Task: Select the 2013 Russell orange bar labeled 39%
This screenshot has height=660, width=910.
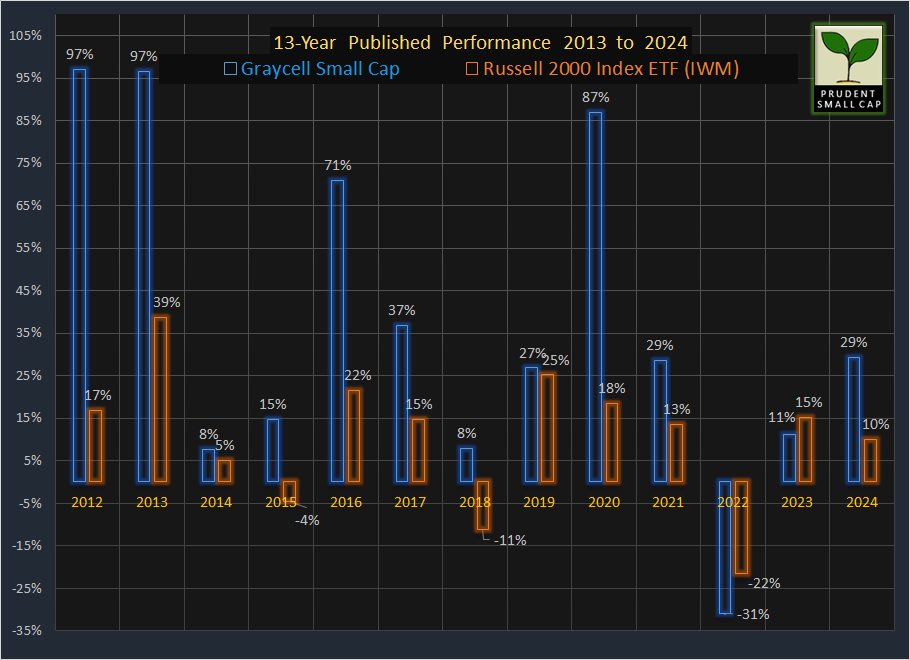Action: 161,399
